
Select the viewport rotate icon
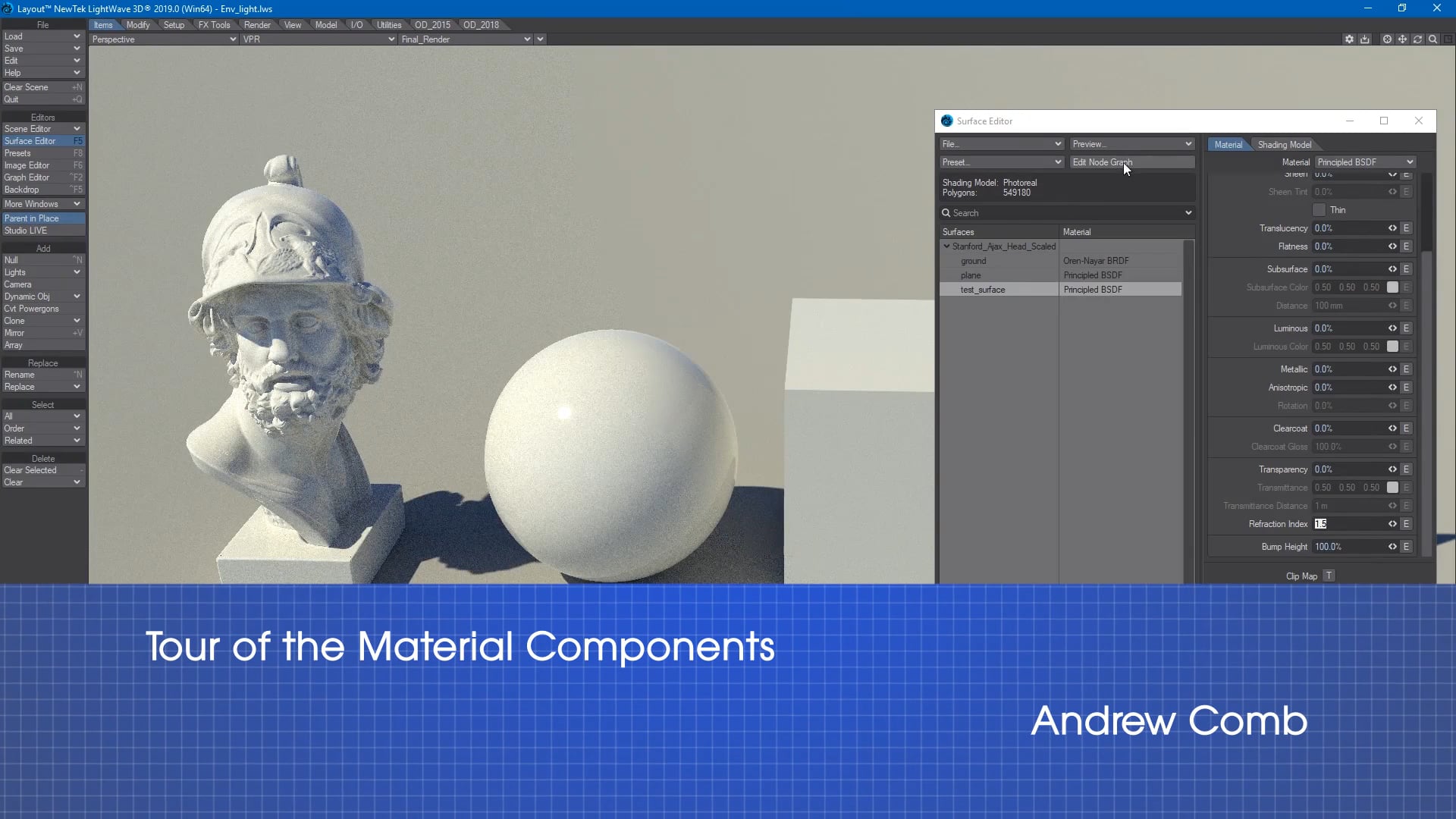click(x=1417, y=39)
